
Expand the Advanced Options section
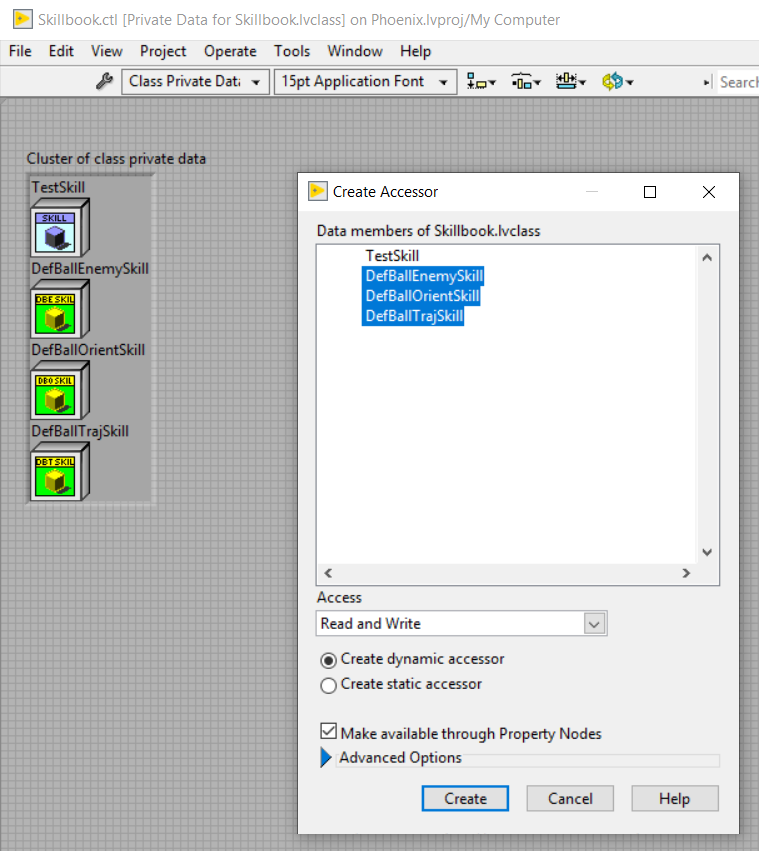coord(326,757)
